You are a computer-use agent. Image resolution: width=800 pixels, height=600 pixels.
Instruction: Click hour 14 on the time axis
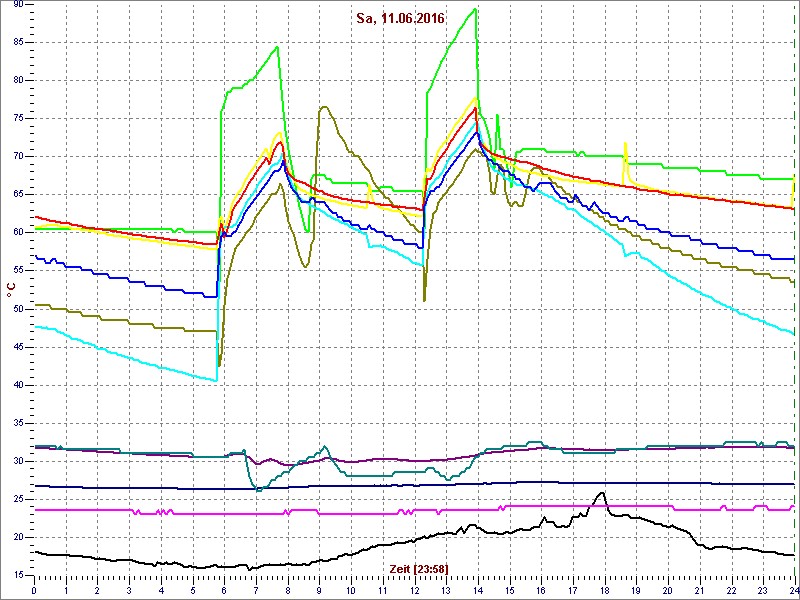click(478, 588)
